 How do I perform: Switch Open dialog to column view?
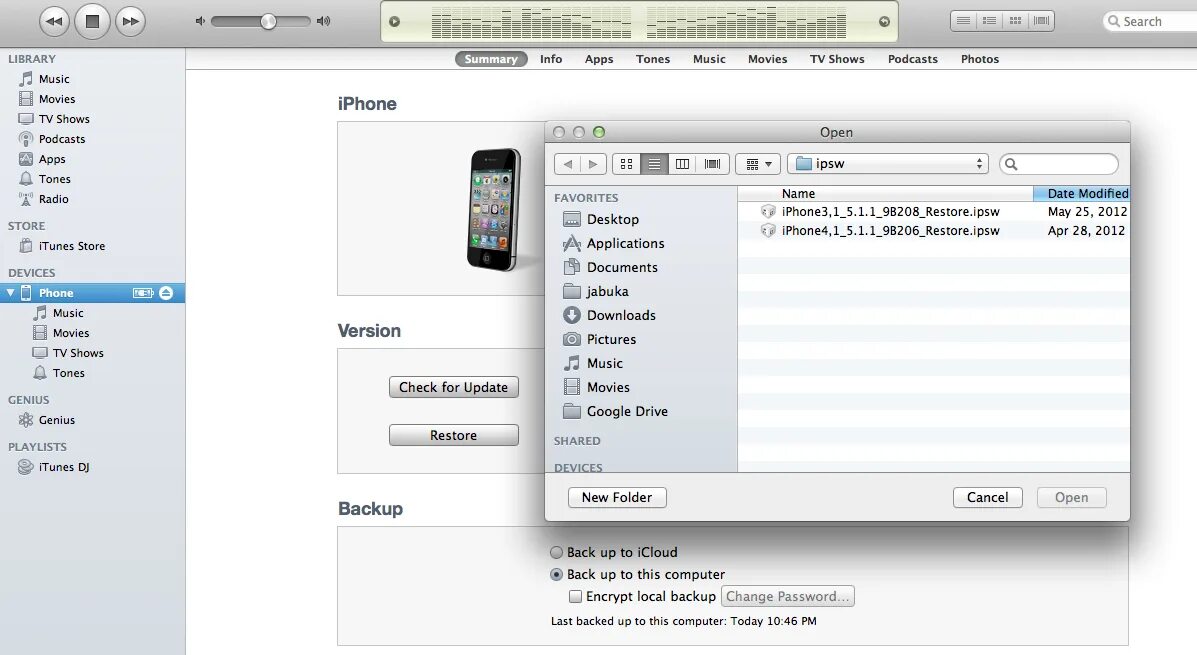click(682, 163)
